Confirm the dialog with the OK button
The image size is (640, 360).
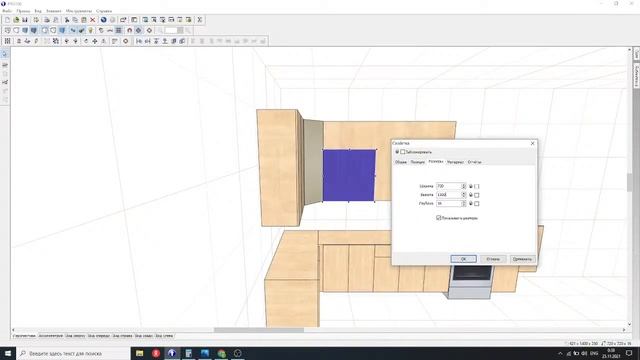(463, 259)
